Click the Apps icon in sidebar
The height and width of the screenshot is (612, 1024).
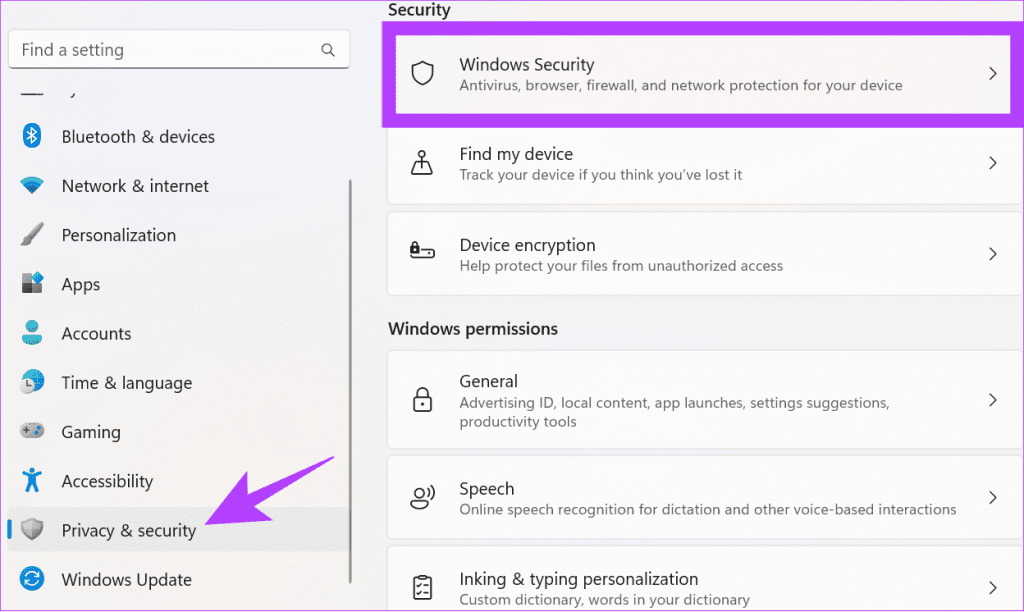coord(32,284)
